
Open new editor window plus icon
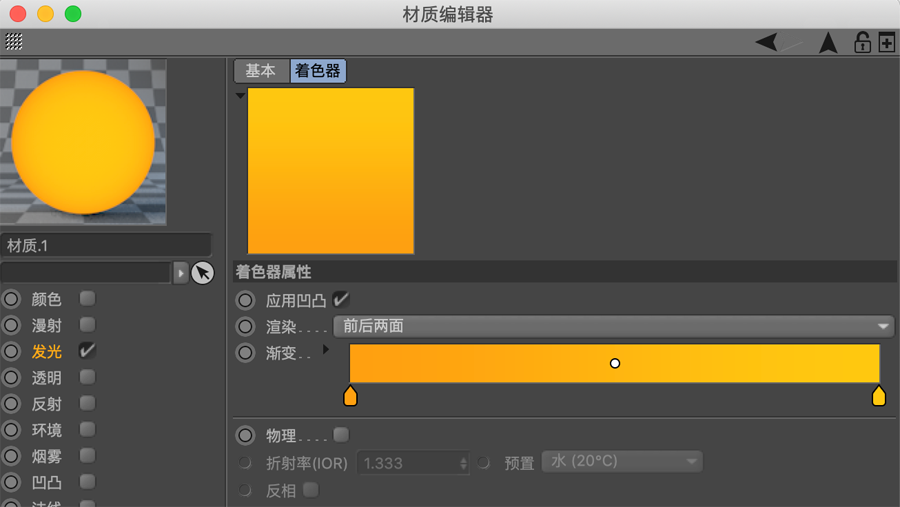(886, 42)
